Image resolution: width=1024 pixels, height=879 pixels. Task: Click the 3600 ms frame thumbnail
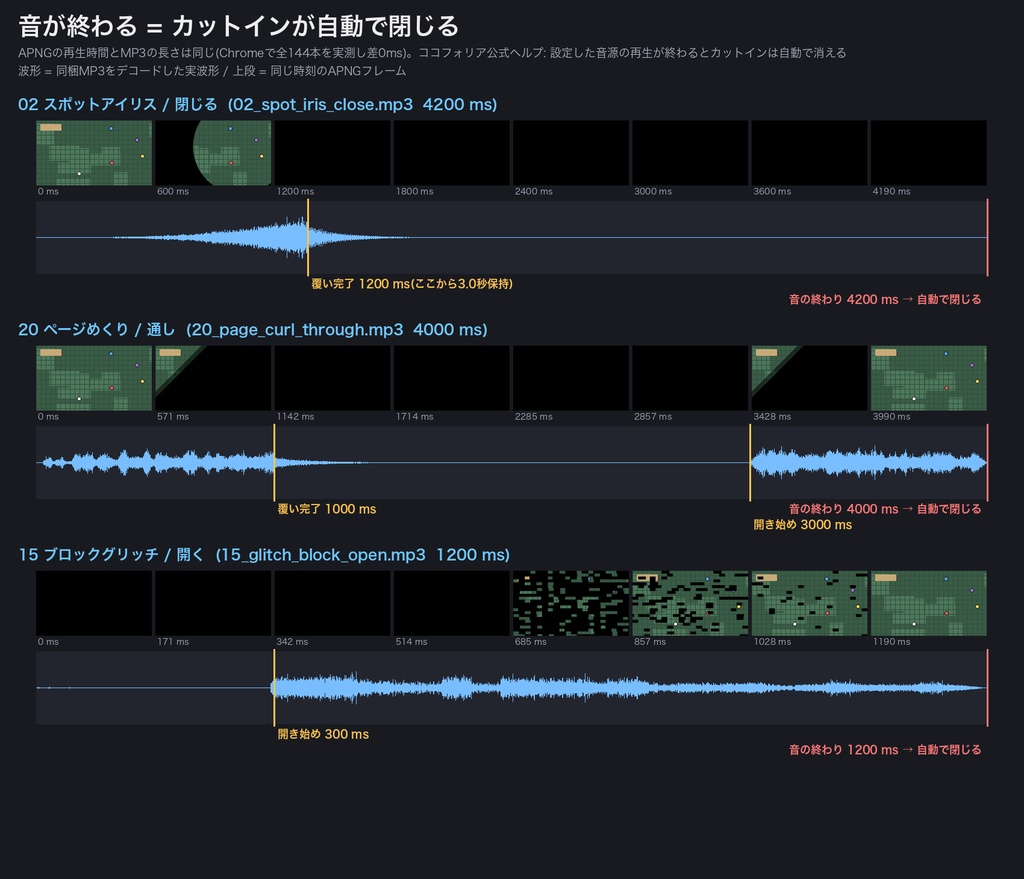pyautogui.click(x=810, y=153)
